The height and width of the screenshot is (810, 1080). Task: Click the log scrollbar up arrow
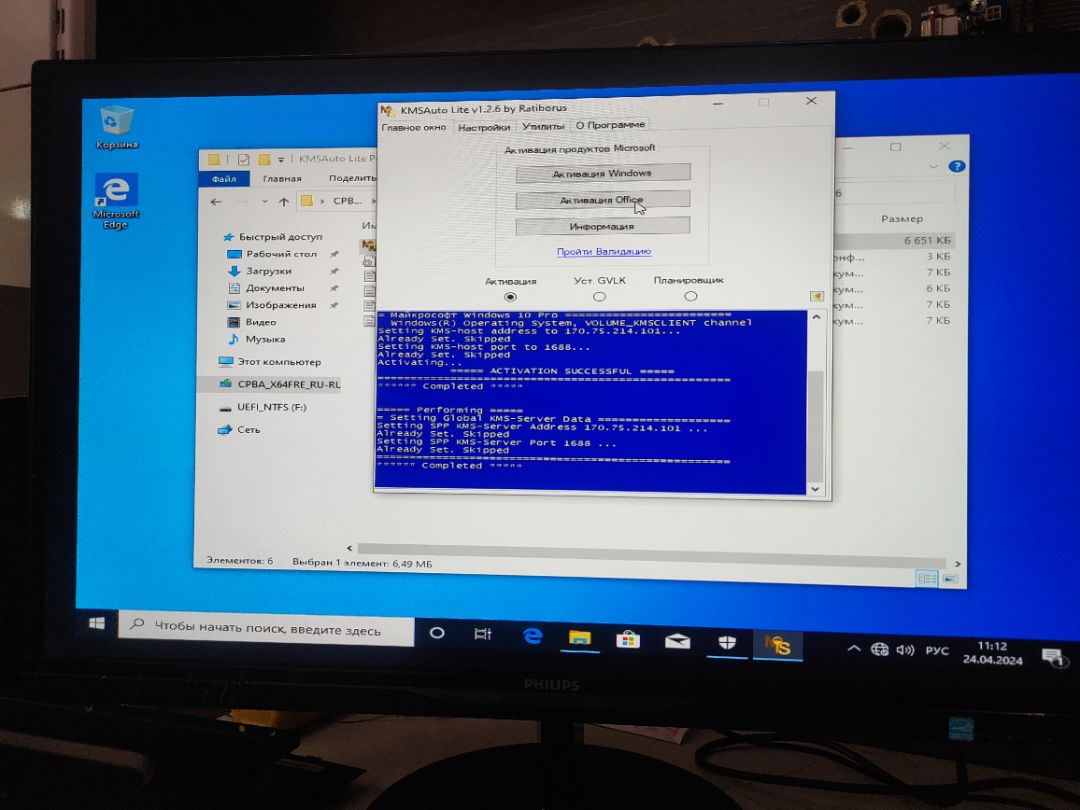pos(816,318)
